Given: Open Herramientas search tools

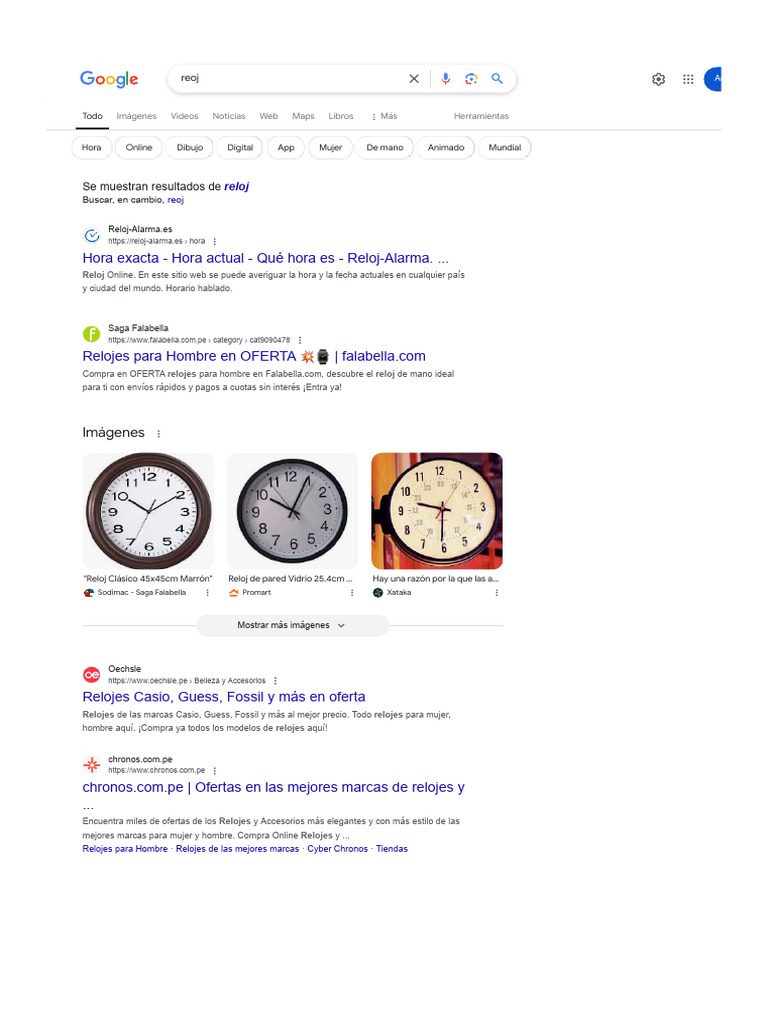Looking at the screenshot, I should tap(481, 116).
